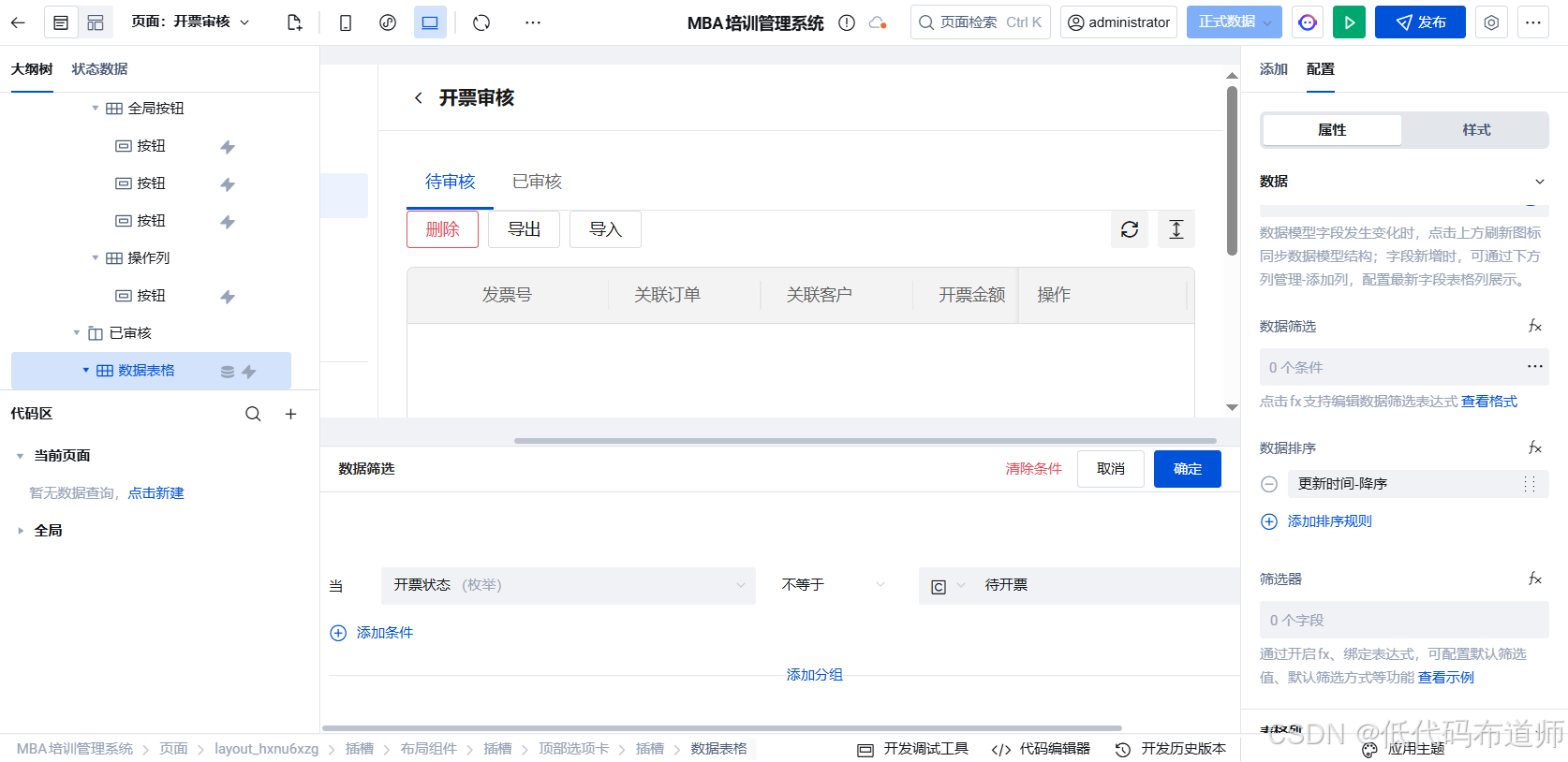Click the event lightning icon of first 按钮
Viewport: 1568px width, 762px height.
point(228,147)
